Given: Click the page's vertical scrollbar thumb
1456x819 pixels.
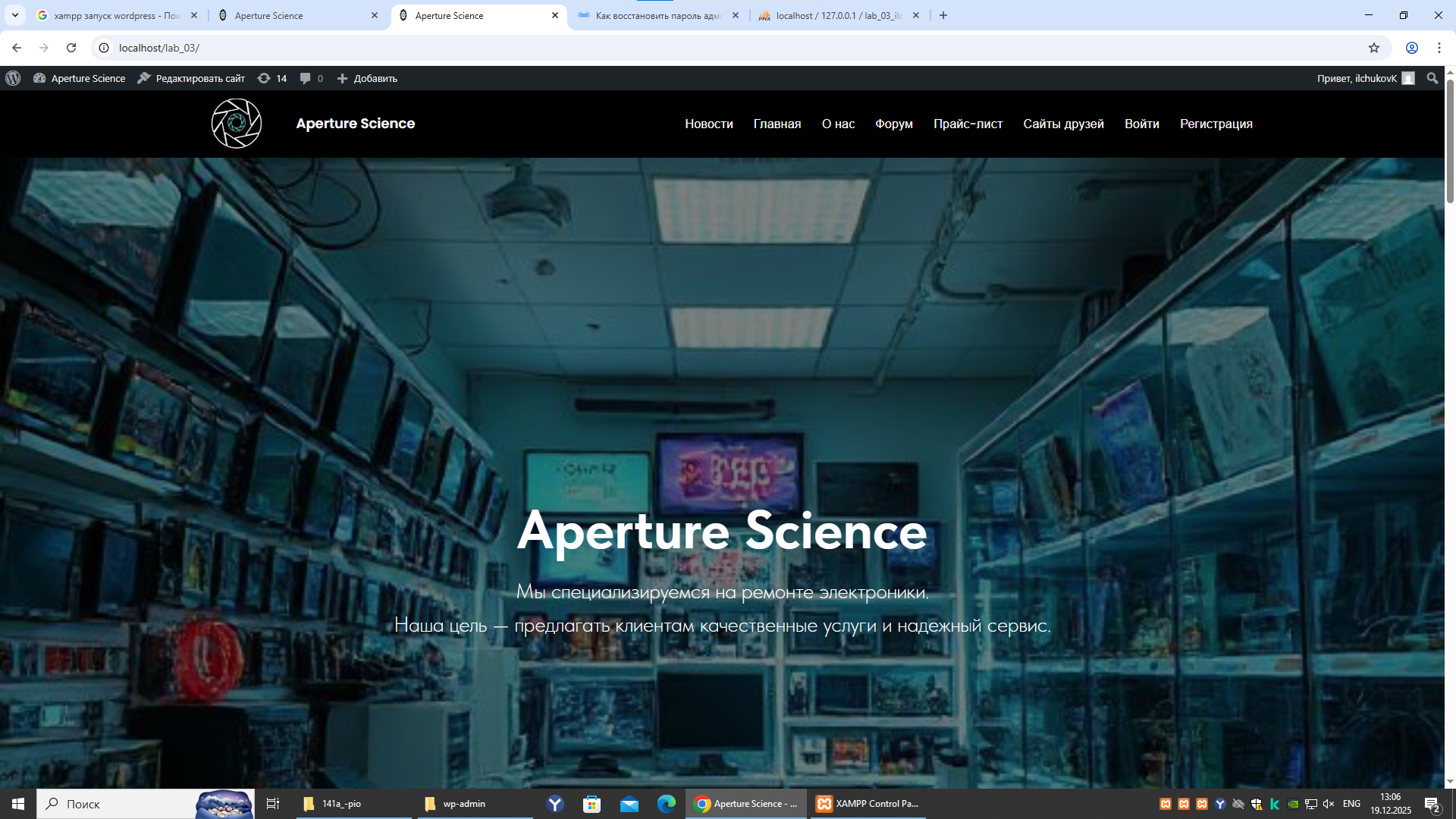Looking at the screenshot, I should tap(1450, 140).
